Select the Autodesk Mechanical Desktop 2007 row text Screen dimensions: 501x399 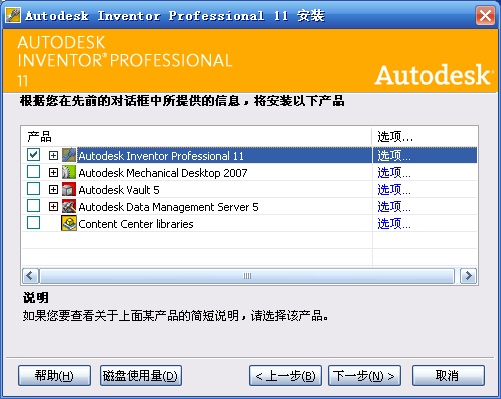163,173
